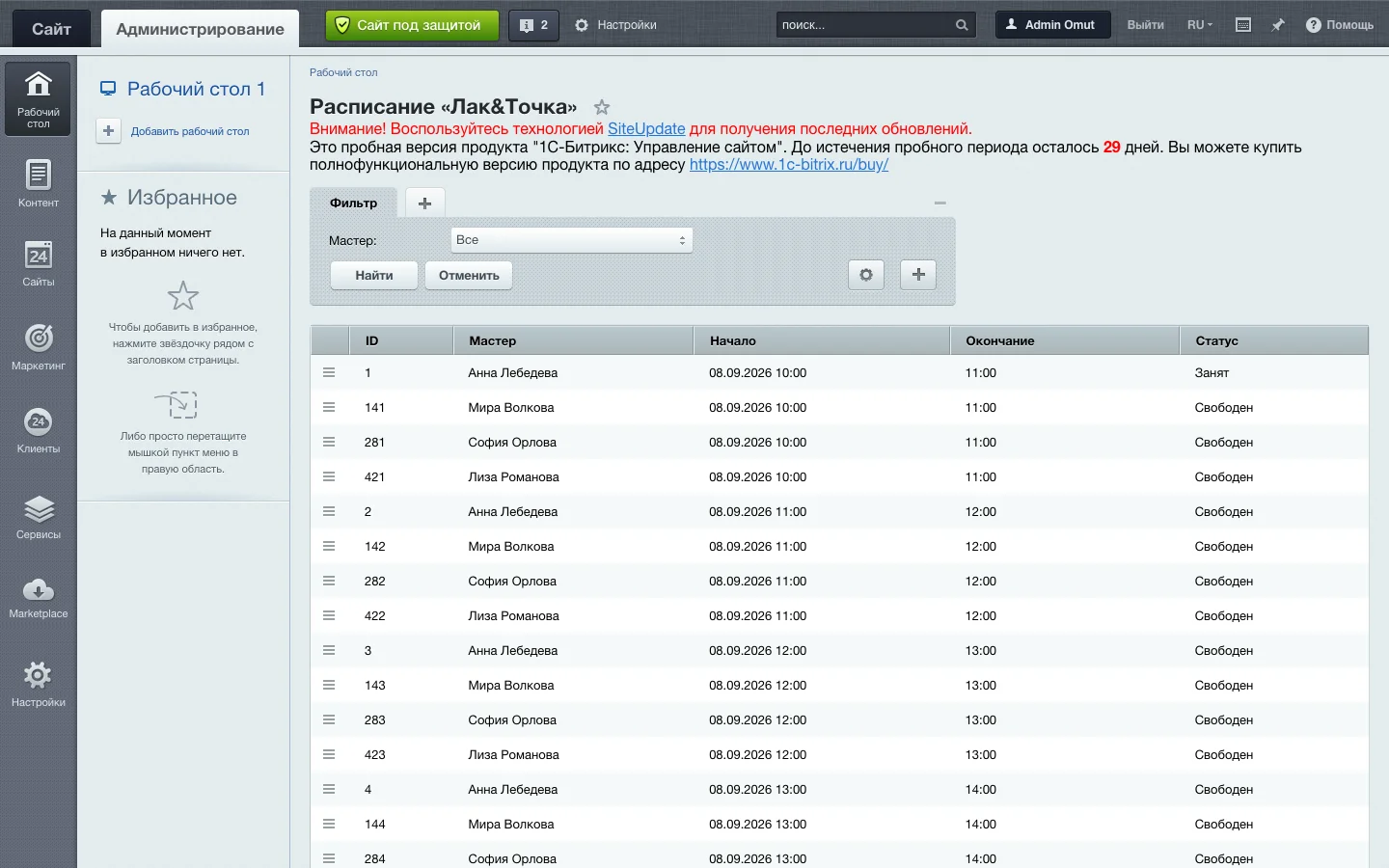Open the Сервисы sidebar section
Image resolution: width=1389 pixels, height=868 pixels.
[x=38, y=516]
